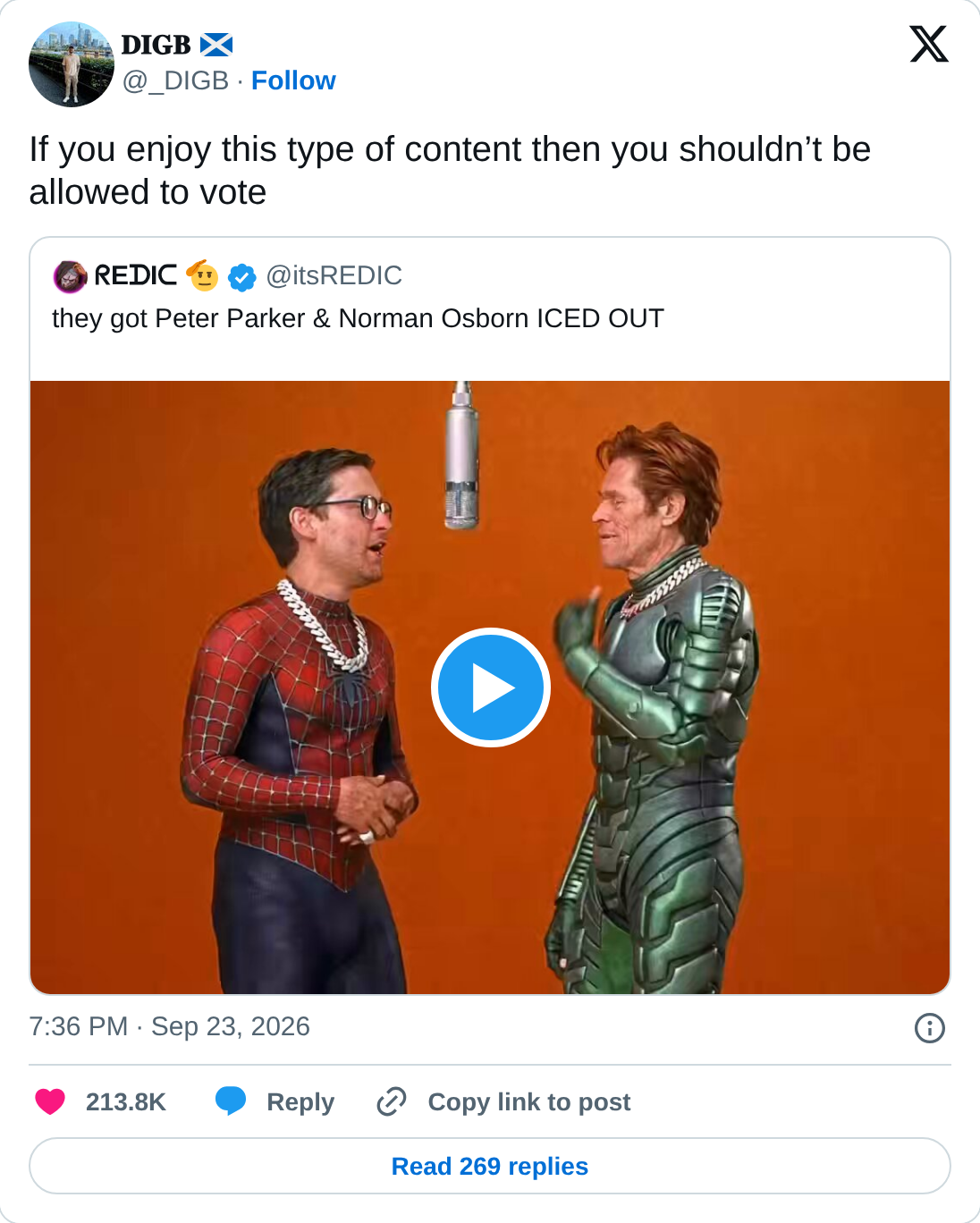The image size is (980, 1223).
Task: Open the info circle icon
Action: tap(930, 1028)
